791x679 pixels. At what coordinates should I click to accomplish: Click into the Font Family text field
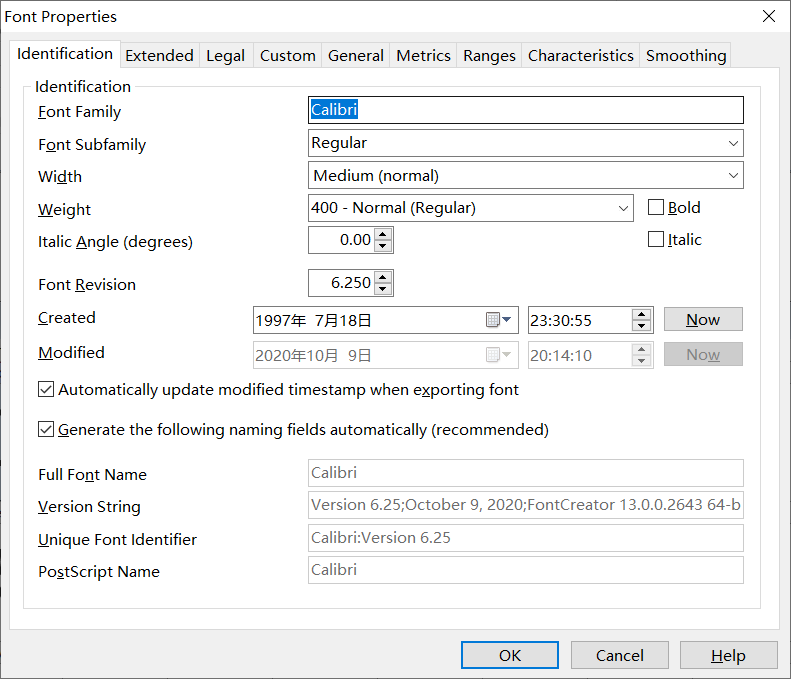pyautogui.click(x=526, y=110)
